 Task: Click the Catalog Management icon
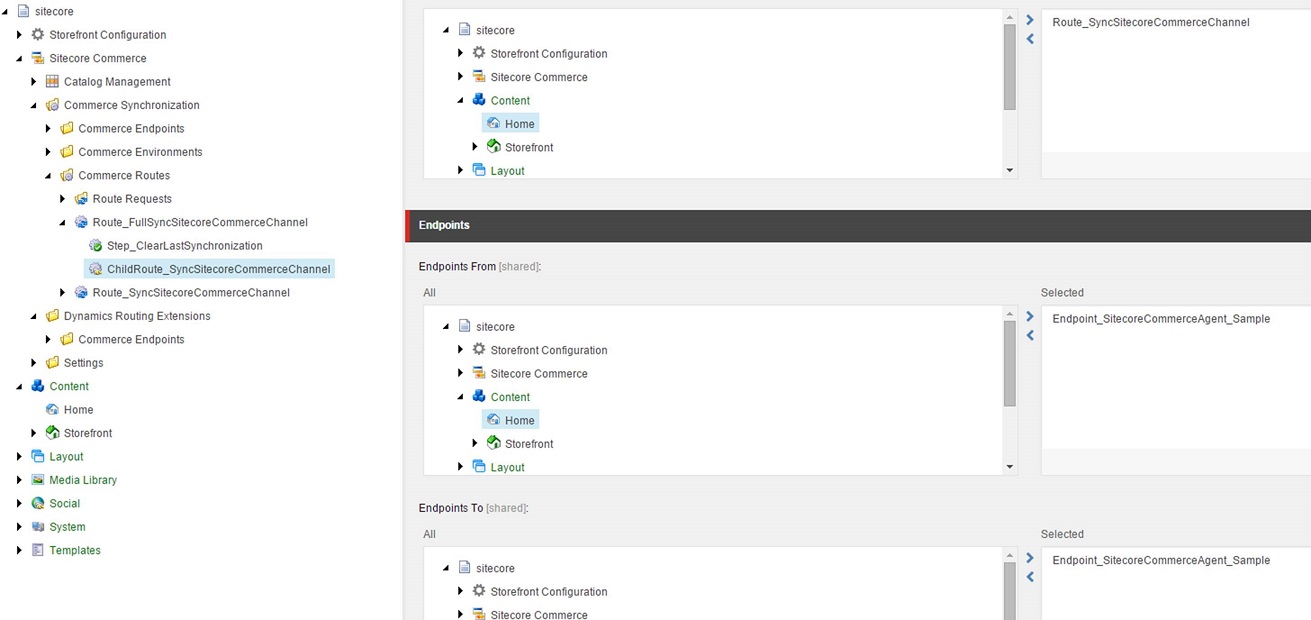[53, 81]
